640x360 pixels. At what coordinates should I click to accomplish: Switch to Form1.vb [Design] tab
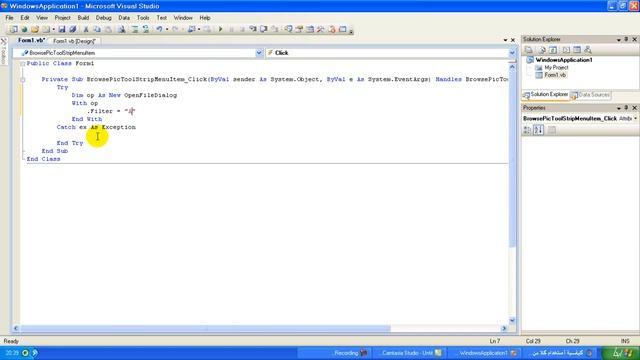click(74, 41)
